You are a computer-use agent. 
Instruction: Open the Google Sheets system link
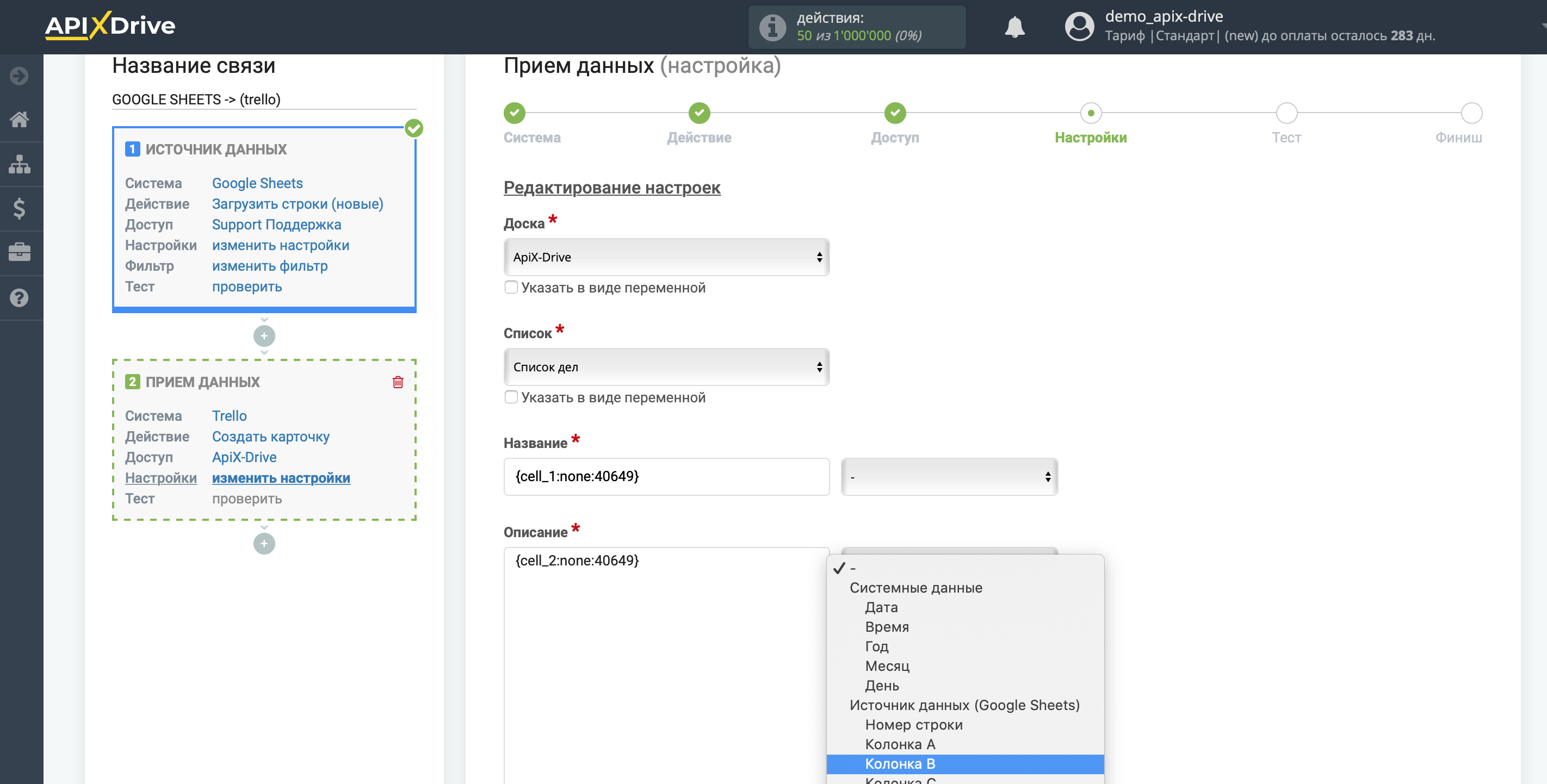point(257,183)
